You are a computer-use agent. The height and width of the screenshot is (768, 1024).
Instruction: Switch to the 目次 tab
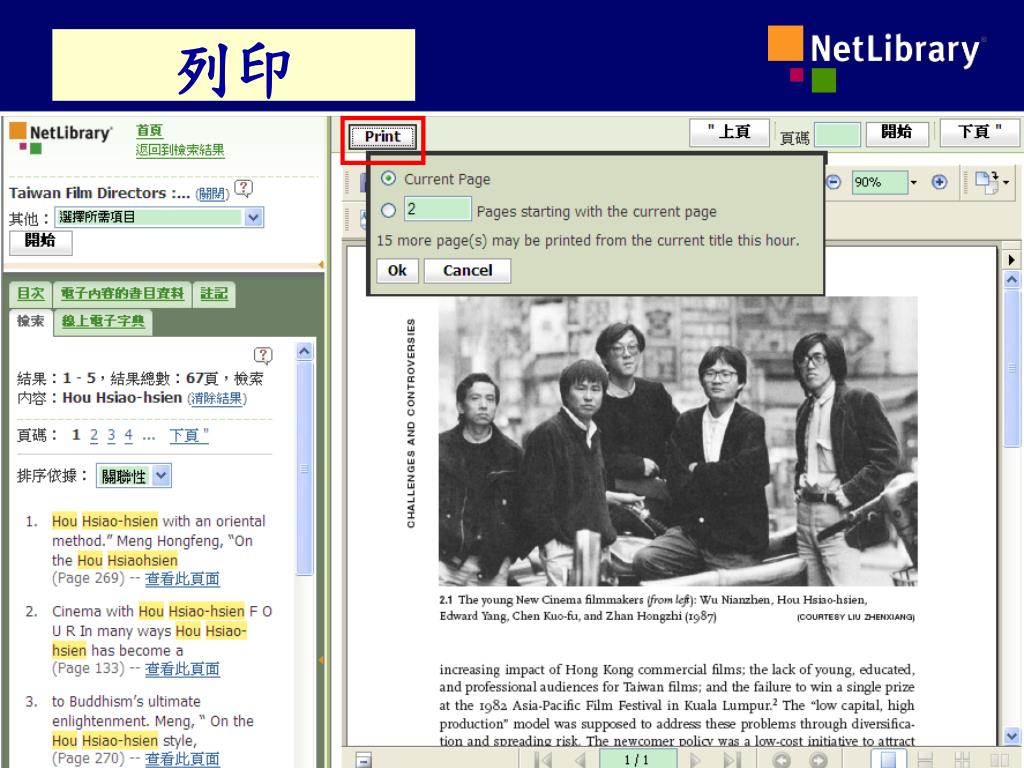pyautogui.click(x=31, y=294)
